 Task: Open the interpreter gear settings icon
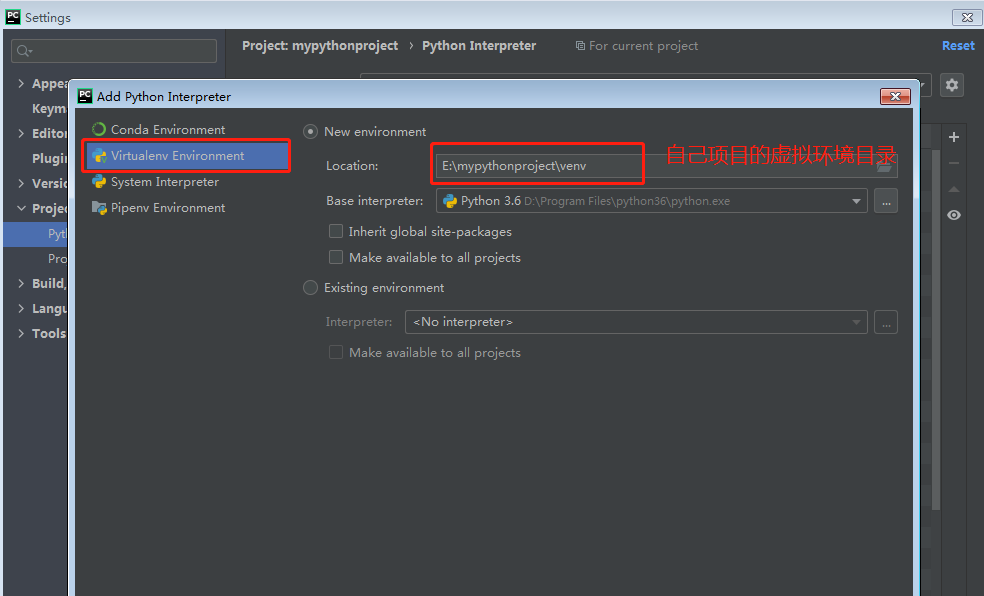tap(951, 85)
